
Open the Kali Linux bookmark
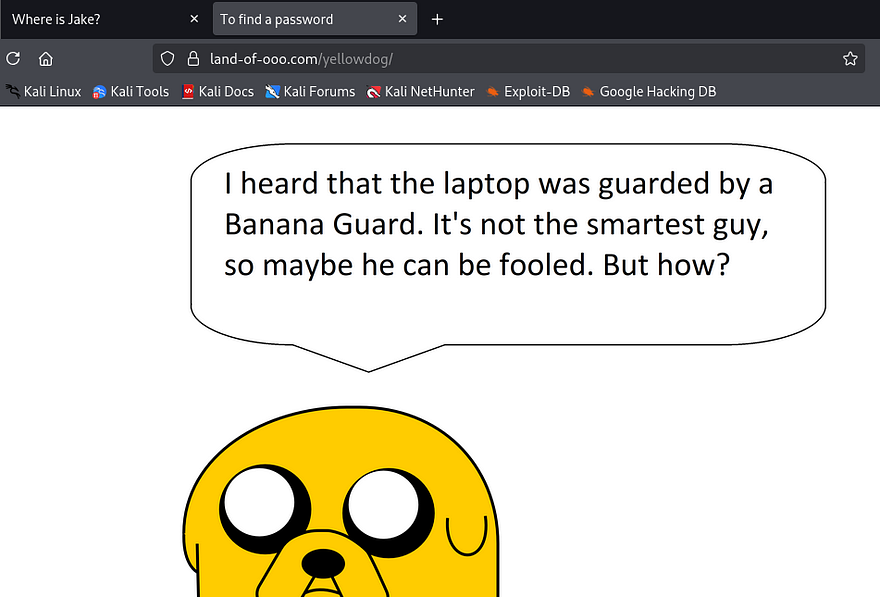click(x=44, y=92)
